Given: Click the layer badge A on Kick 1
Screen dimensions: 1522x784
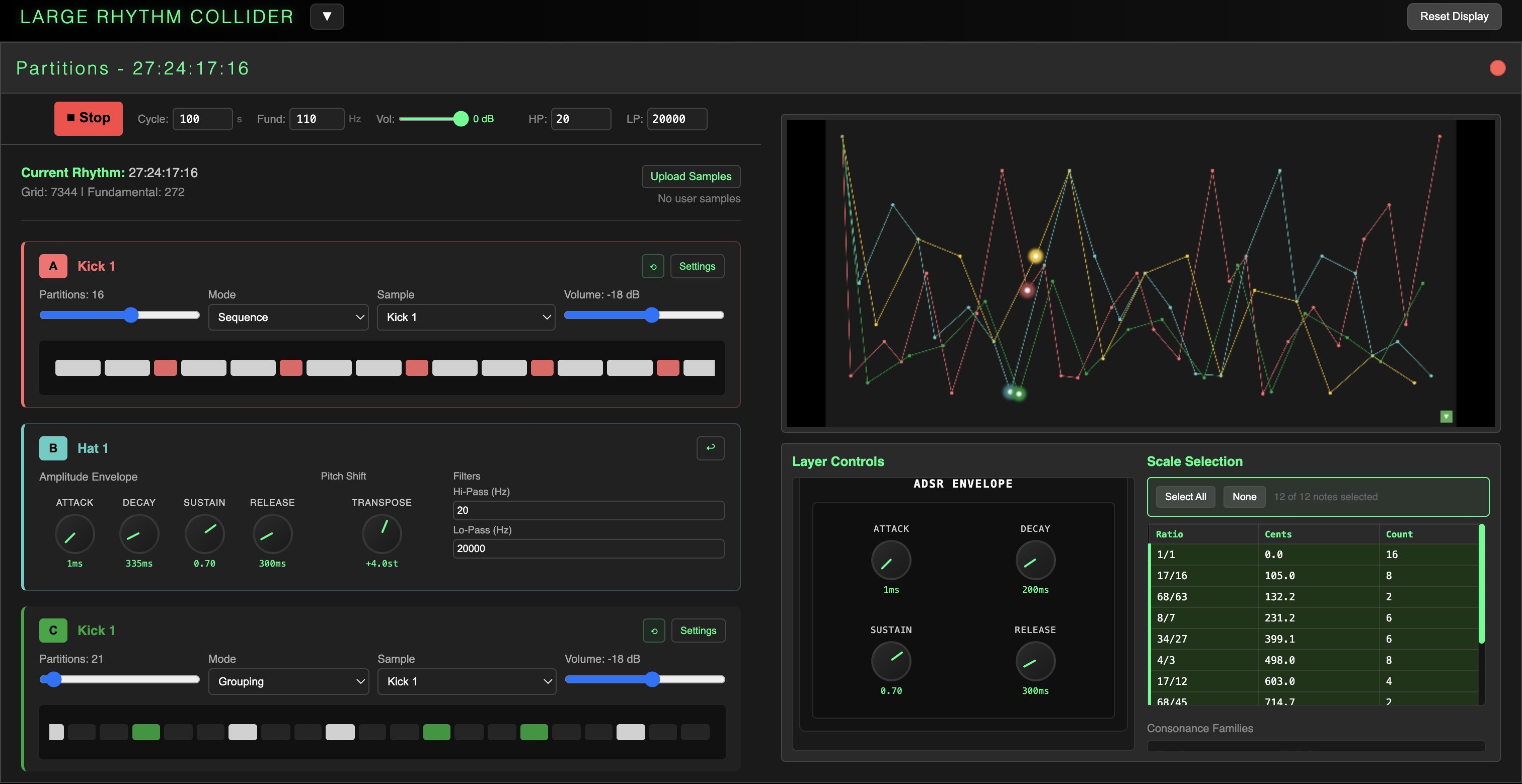Looking at the screenshot, I should [52, 266].
